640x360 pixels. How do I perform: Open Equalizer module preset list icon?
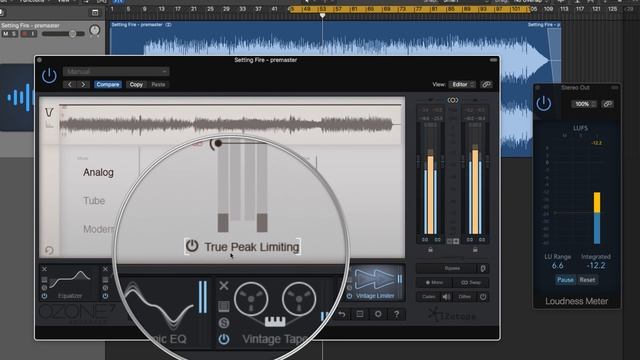coord(44,280)
